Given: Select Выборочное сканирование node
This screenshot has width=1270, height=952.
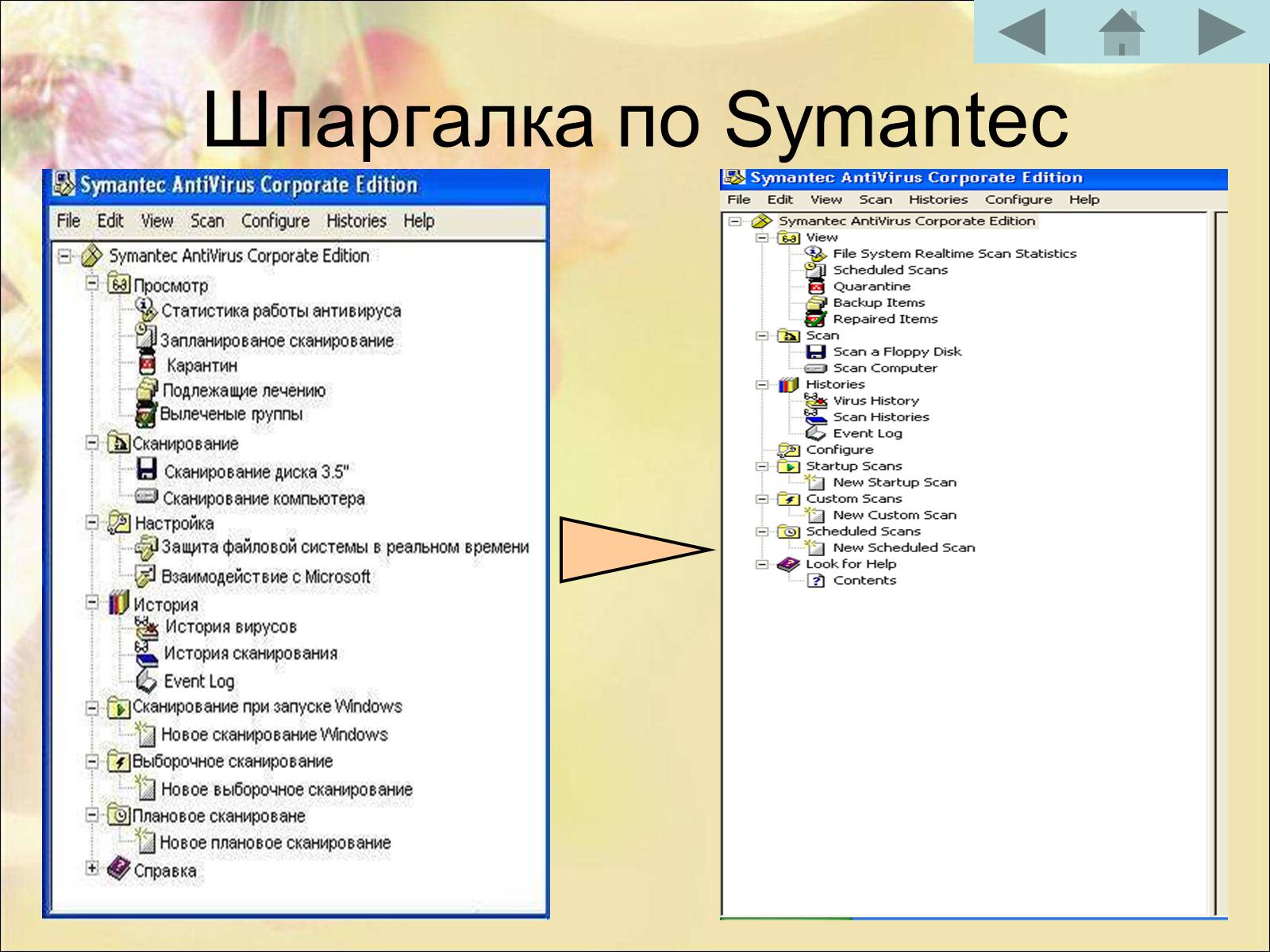Looking at the screenshot, I should point(233,761).
